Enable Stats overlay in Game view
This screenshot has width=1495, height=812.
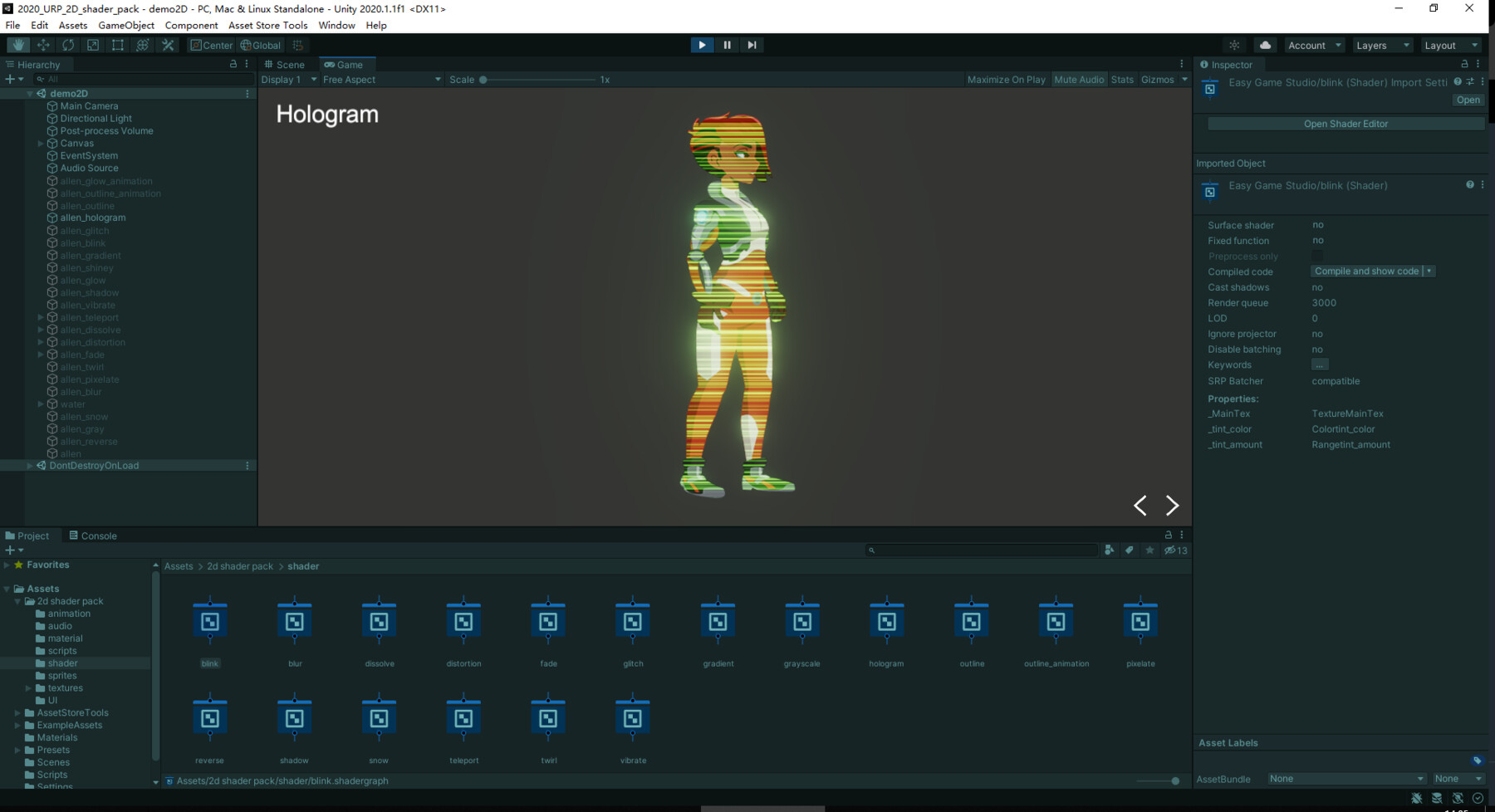point(1122,79)
